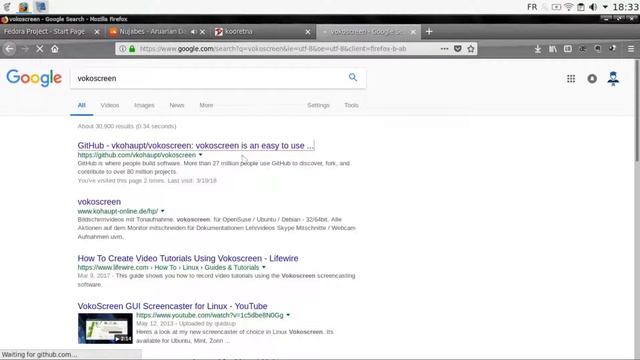Bookmark this page with the star icon
Viewport: 640px width, 360px height.
(x=471, y=49)
